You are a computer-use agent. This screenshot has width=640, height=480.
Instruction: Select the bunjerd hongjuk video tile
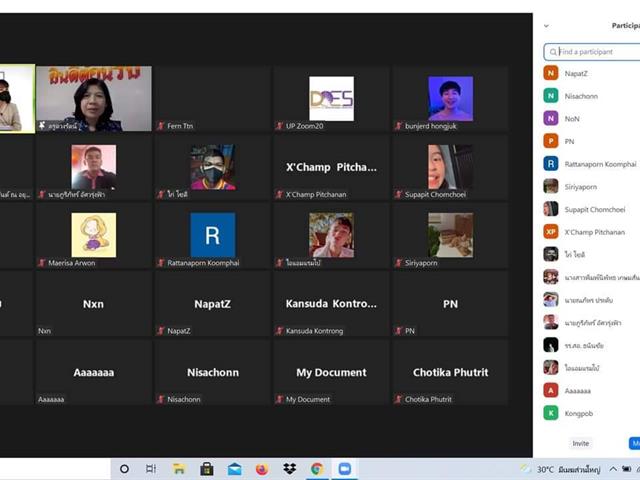(x=451, y=98)
